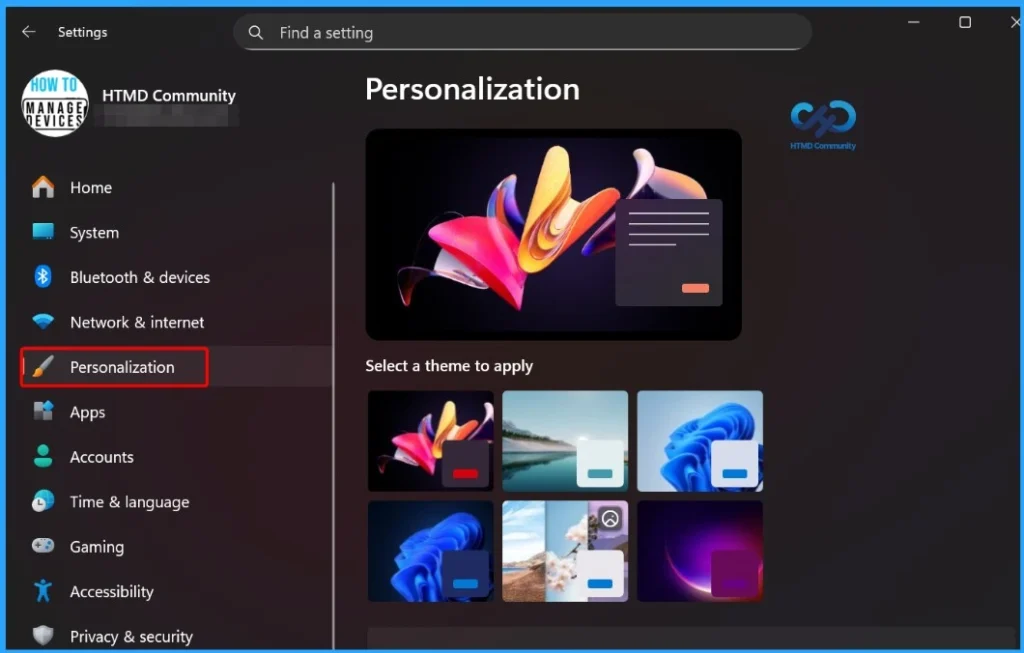Click the System monitor icon
The height and width of the screenshot is (653, 1024).
tap(43, 233)
